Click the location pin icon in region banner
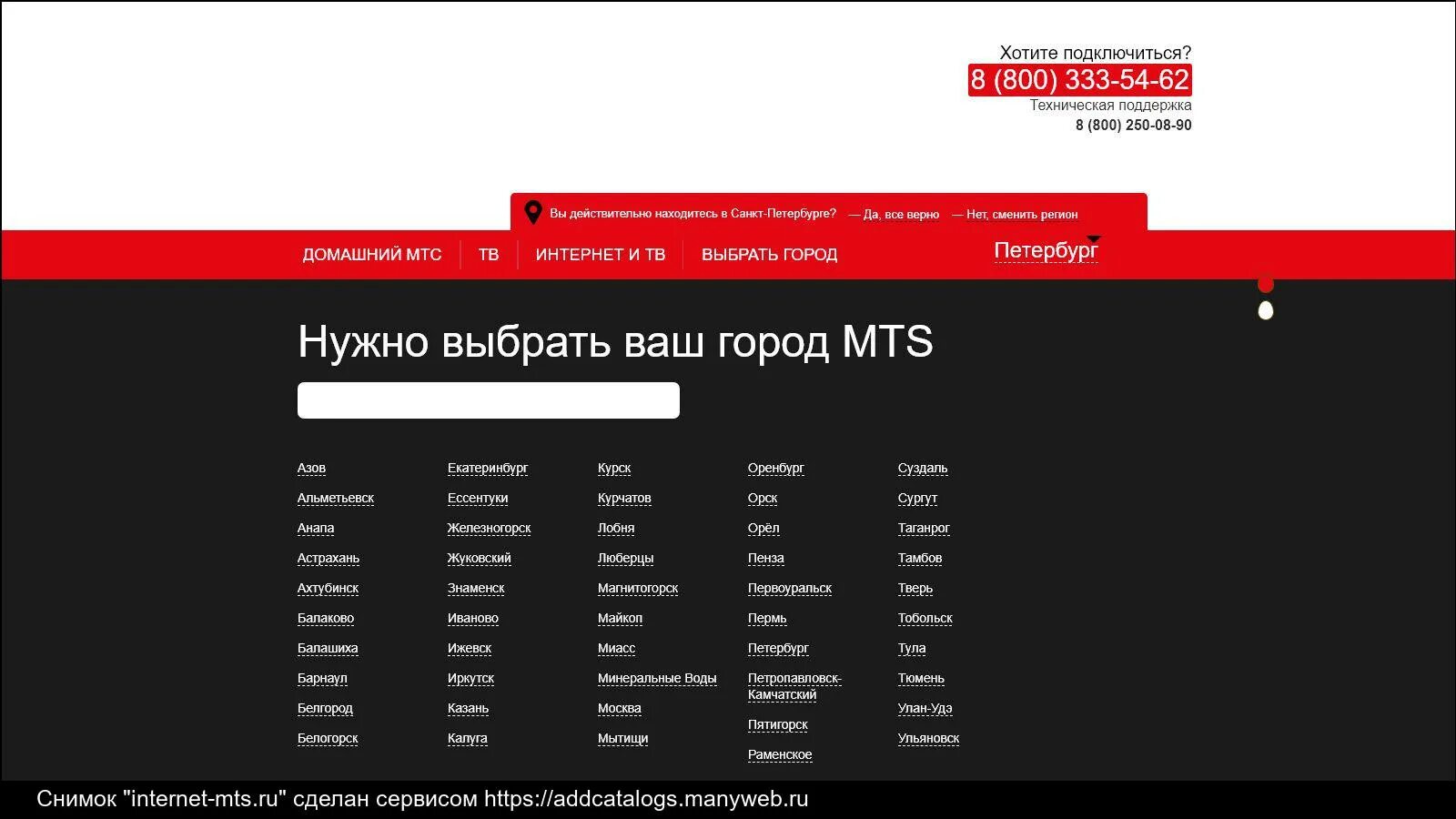This screenshot has height=819, width=1456. pyautogui.click(x=533, y=213)
